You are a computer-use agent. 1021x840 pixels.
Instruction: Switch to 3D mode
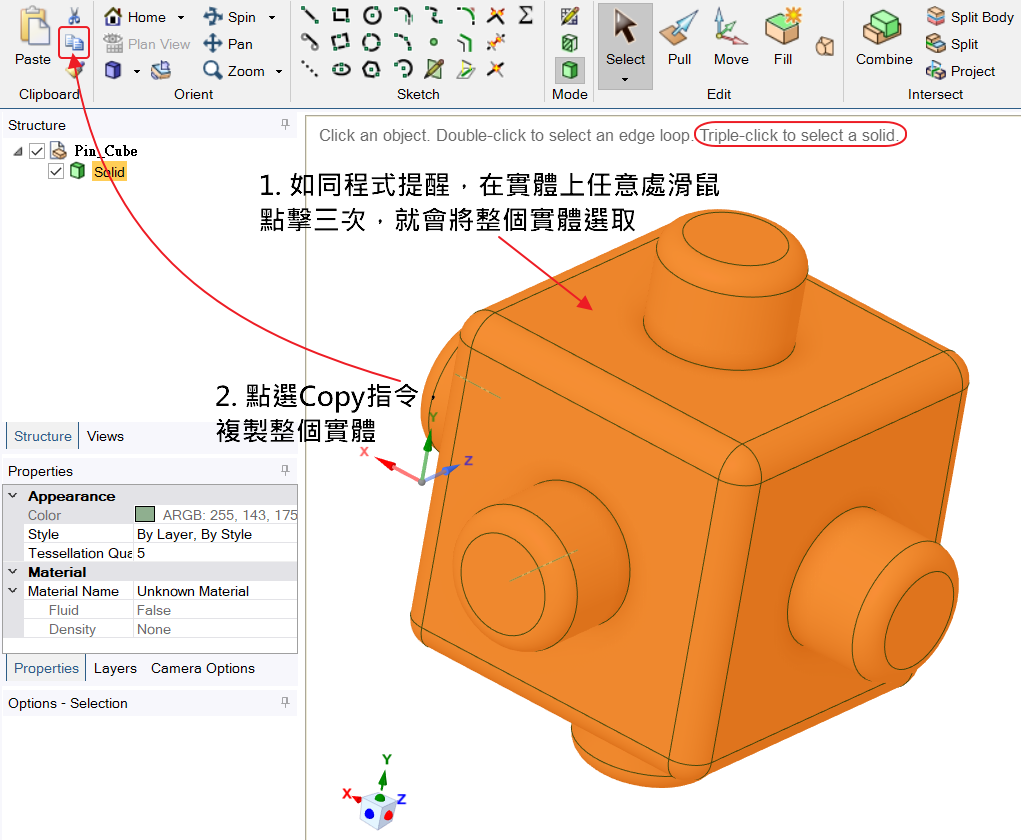pyautogui.click(x=570, y=70)
